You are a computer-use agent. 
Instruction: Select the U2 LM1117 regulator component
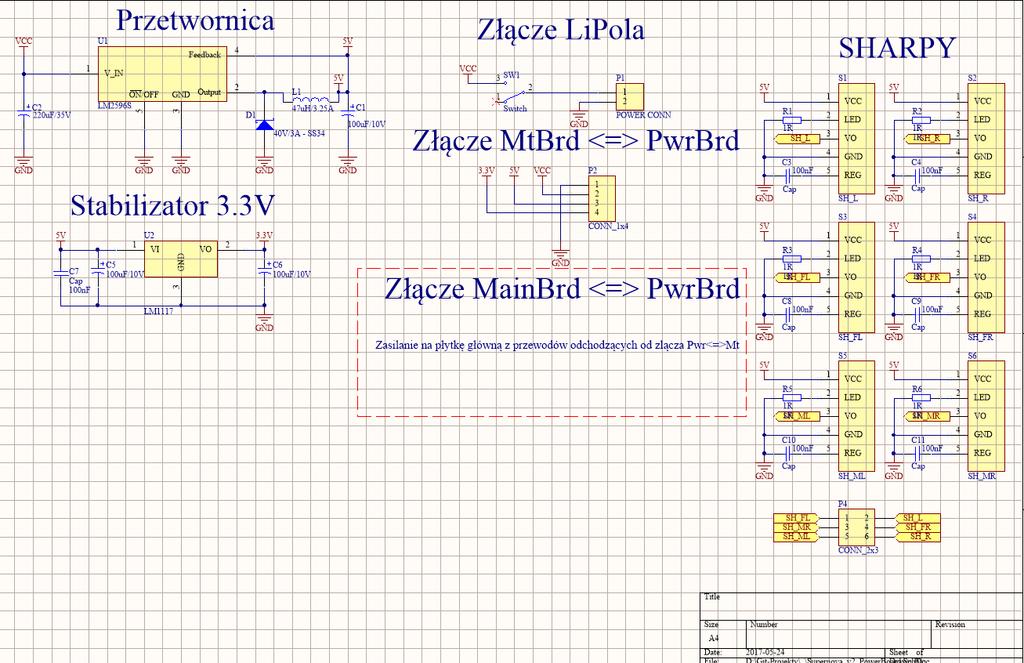[x=181, y=259]
